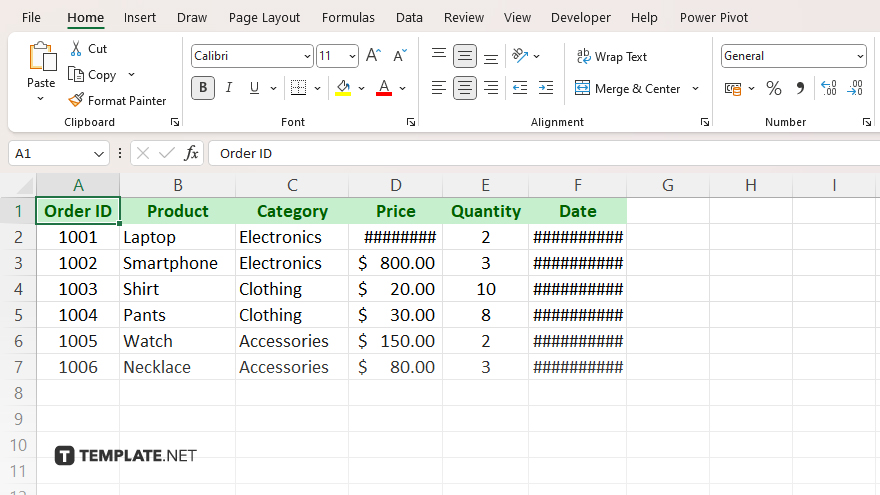Screen dimensions: 880x495
Task: Switch to the Power Pivot tab
Action: tap(714, 17)
